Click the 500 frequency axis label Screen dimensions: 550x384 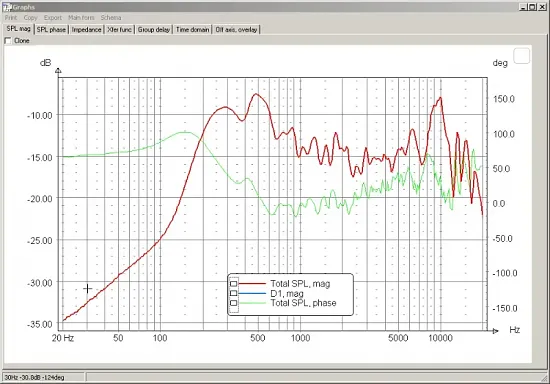pyautogui.click(x=258, y=338)
